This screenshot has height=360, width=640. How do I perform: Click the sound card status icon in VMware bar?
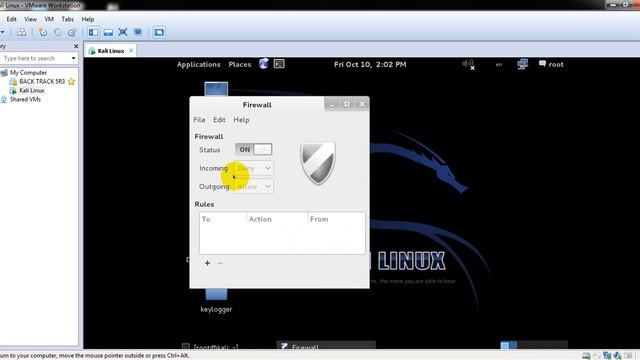tap(618, 356)
